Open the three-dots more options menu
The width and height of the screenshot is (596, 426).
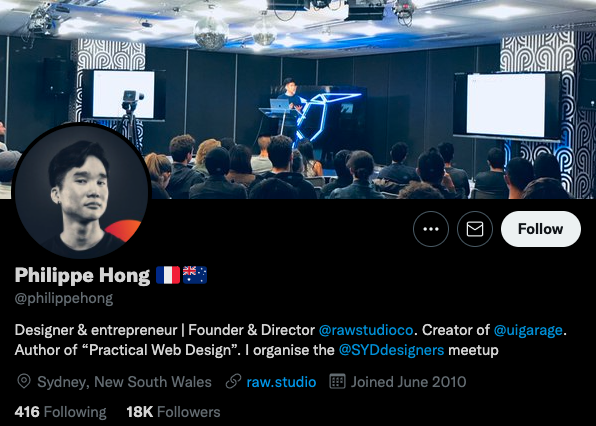click(431, 229)
